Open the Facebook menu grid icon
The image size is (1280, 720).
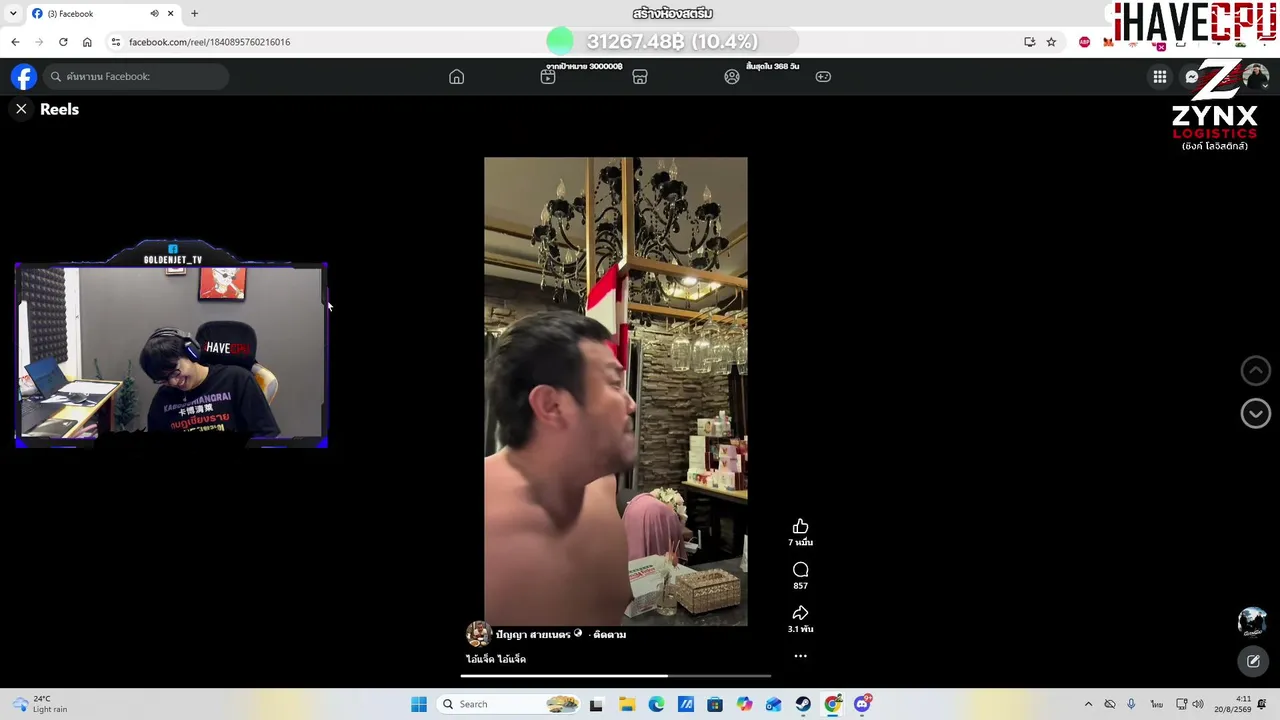(x=1160, y=77)
